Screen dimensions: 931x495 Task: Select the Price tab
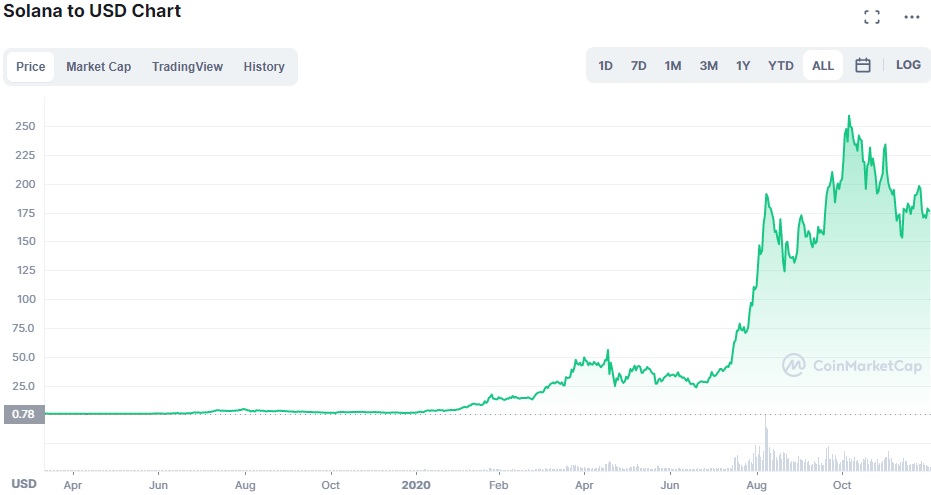tap(30, 66)
